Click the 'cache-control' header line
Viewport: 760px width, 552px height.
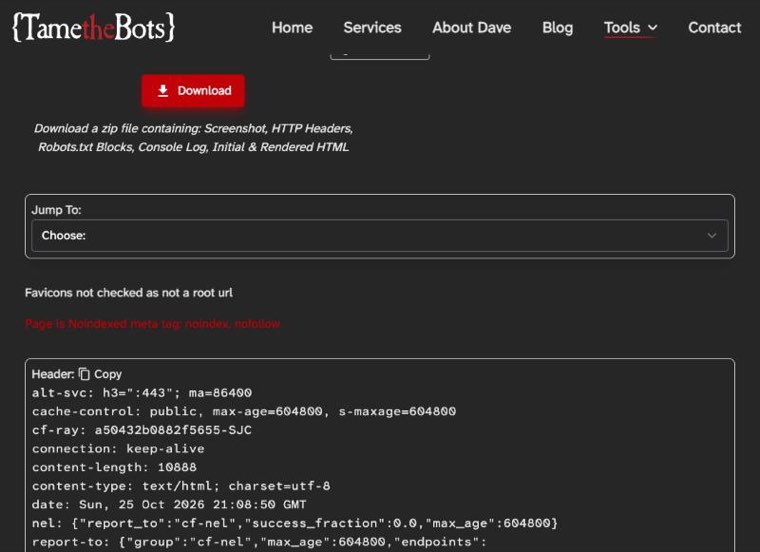[244, 411]
